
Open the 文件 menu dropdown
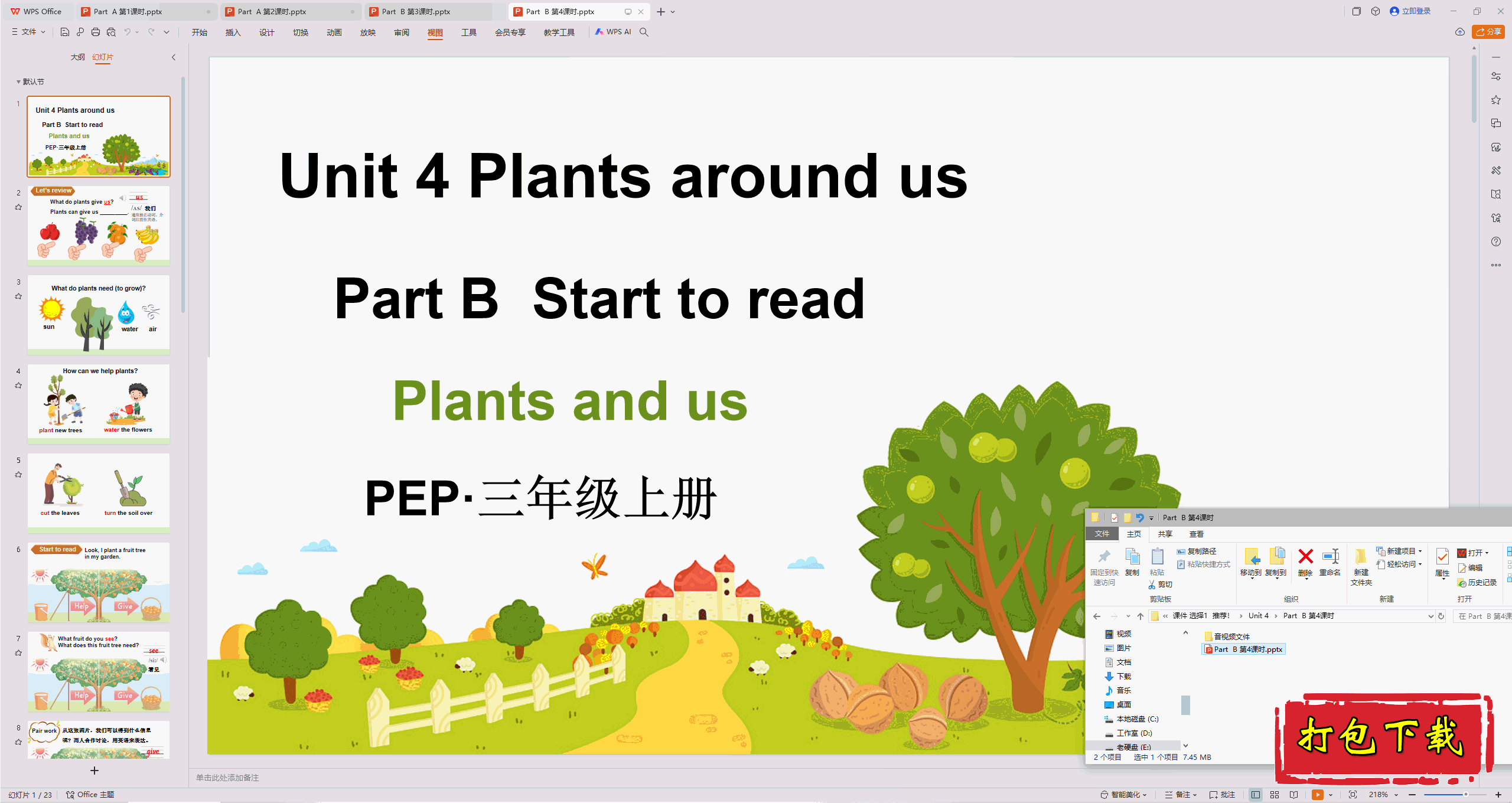[x=28, y=32]
